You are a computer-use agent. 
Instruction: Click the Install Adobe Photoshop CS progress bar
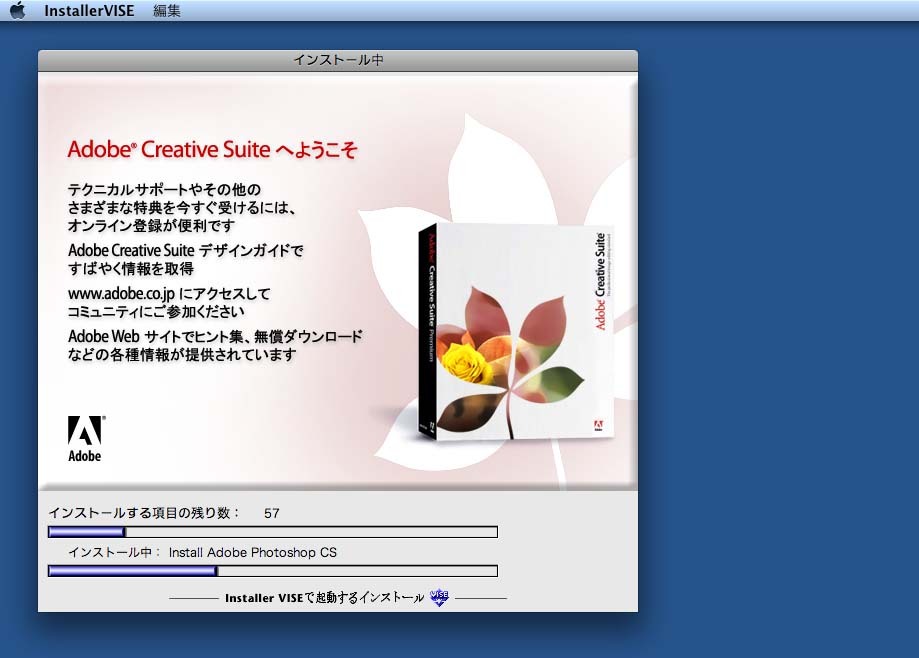tap(273, 571)
